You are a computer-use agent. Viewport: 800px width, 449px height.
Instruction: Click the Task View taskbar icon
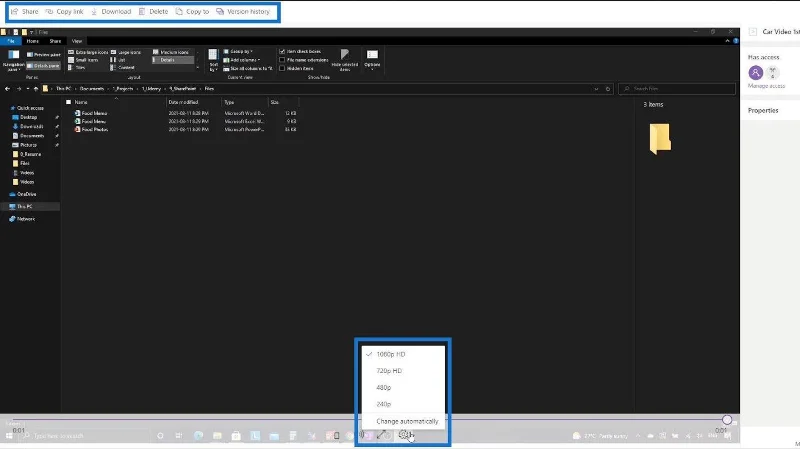coord(179,435)
